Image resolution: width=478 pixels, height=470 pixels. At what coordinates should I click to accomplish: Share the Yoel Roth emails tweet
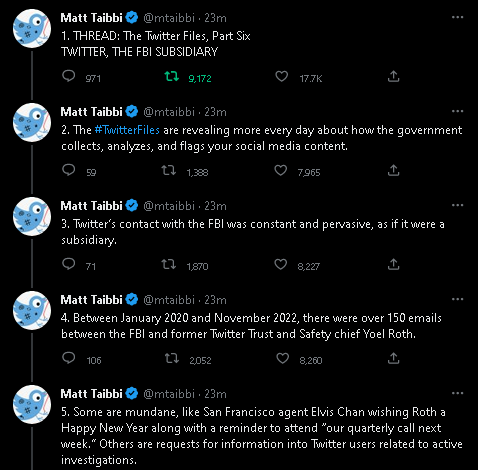coord(393,358)
